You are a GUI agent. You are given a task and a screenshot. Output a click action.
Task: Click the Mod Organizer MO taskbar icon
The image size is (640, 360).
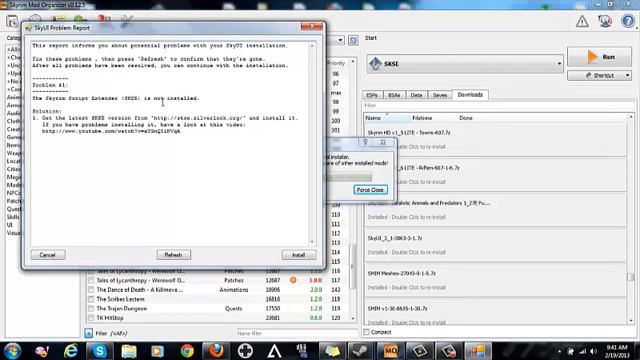(x=390, y=351)
